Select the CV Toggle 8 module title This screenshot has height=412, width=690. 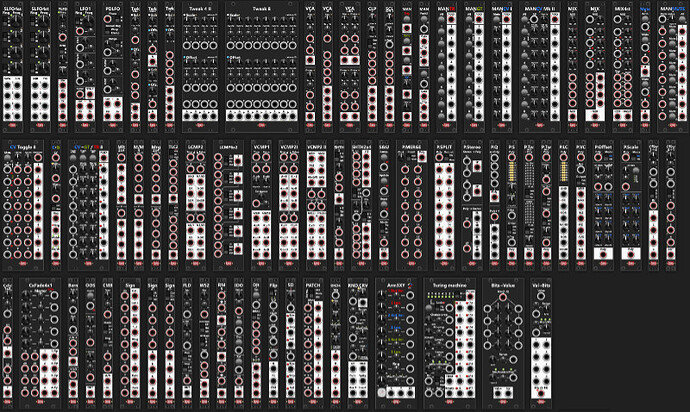(22, 147)
